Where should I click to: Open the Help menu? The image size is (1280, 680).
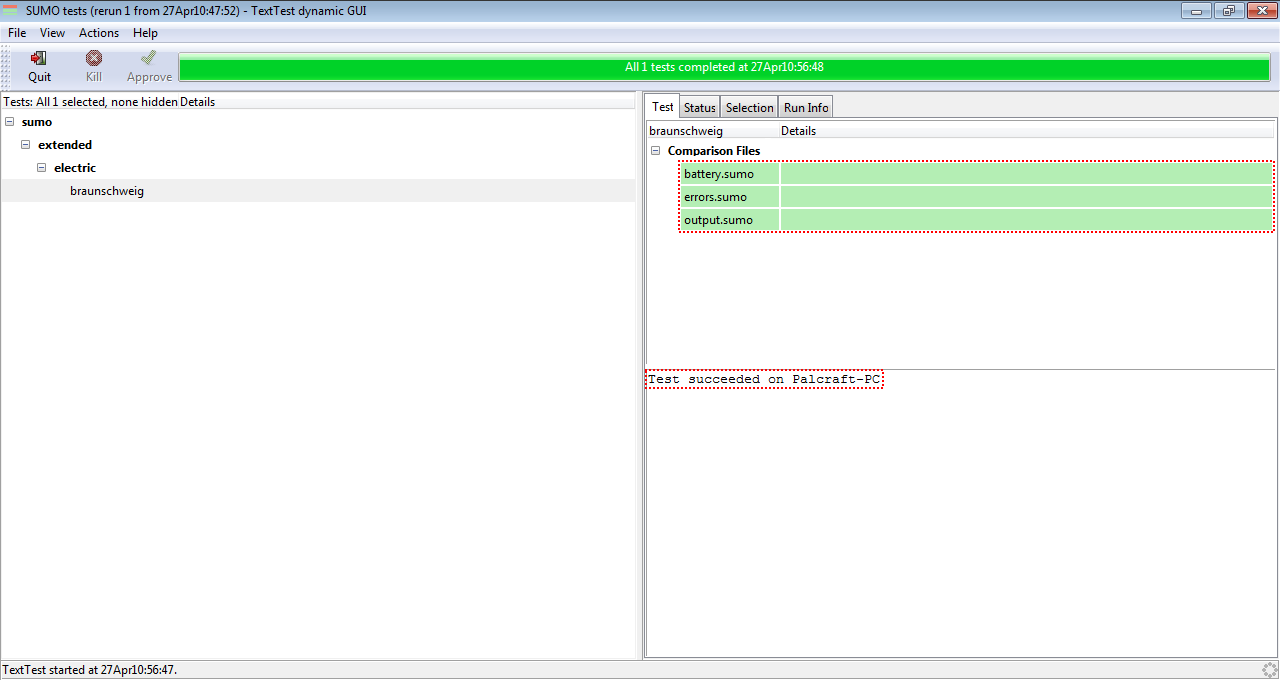point(145,33)
